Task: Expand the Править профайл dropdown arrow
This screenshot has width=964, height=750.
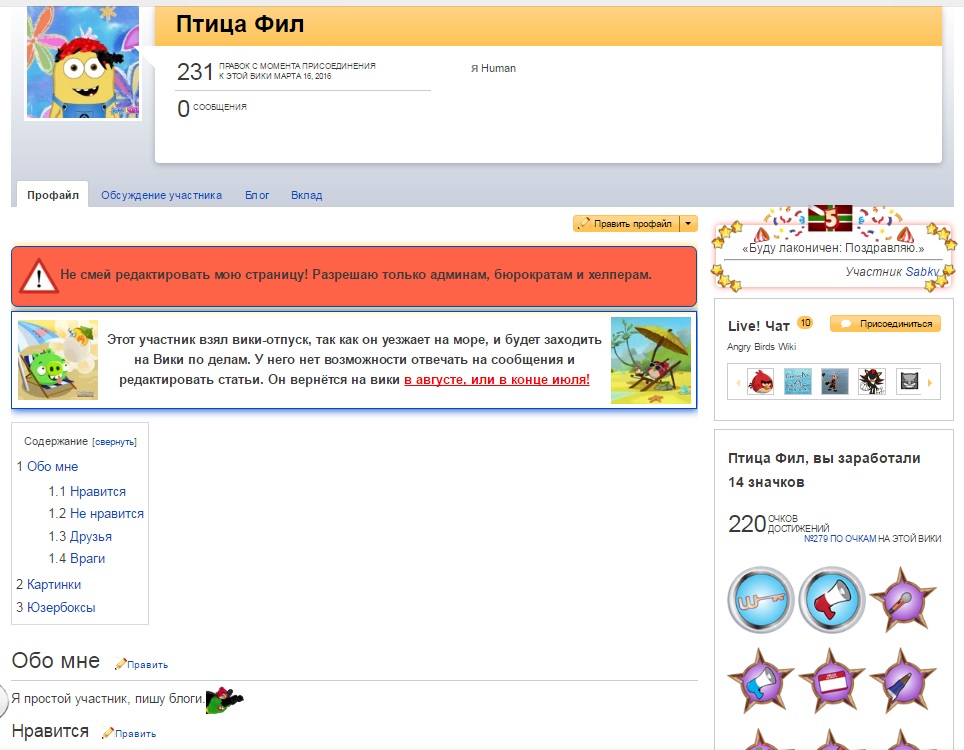Action: pyautogui.click(x=689, y=224)
